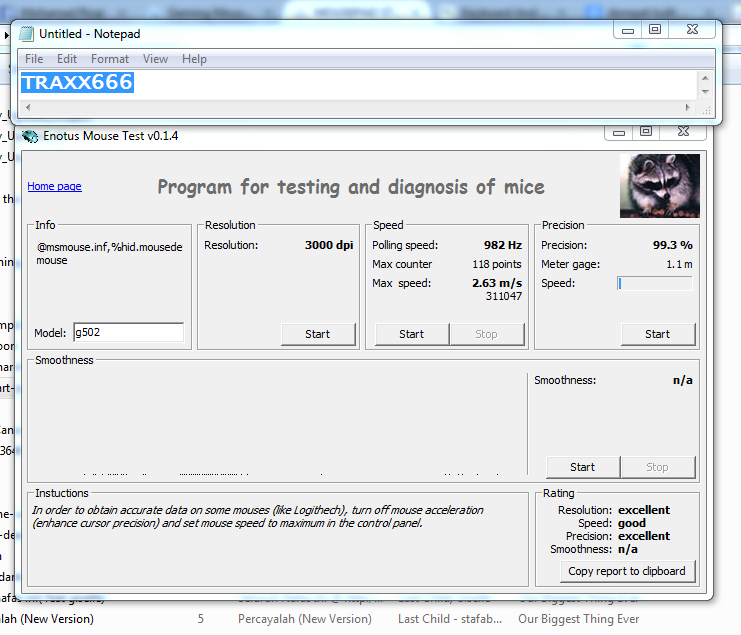Click Notepad horizontal scrollbar left arrow
Screen dimensions: 741x635
[28, 107]
